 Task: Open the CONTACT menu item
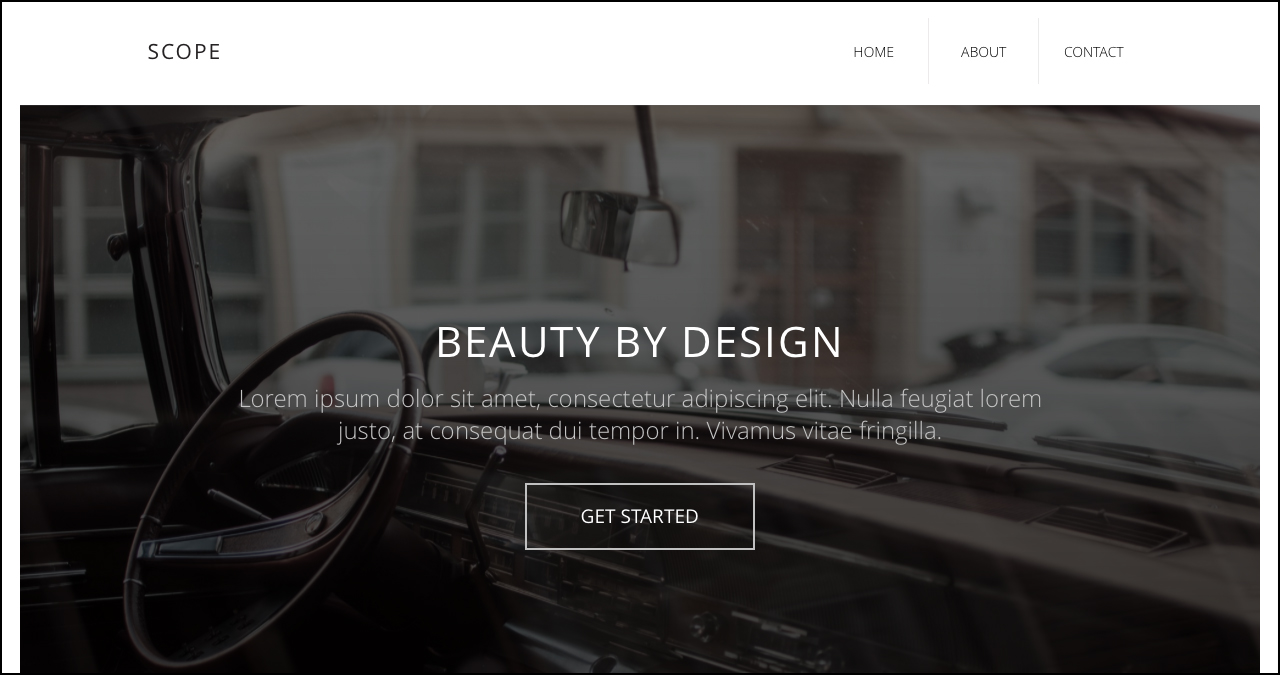tap(1093, 52)
